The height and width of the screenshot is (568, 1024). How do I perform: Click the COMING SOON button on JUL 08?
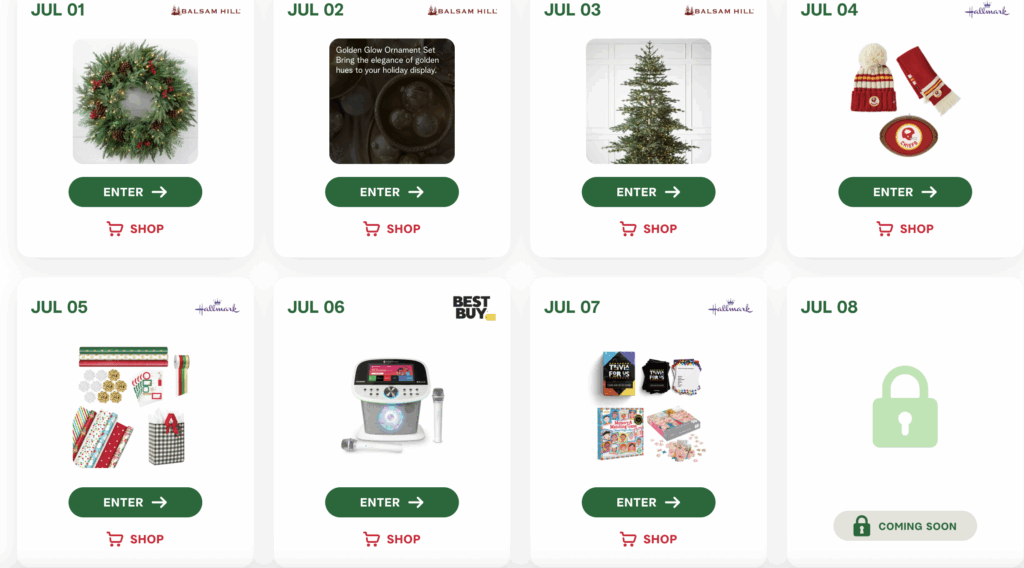pos(905,526)
